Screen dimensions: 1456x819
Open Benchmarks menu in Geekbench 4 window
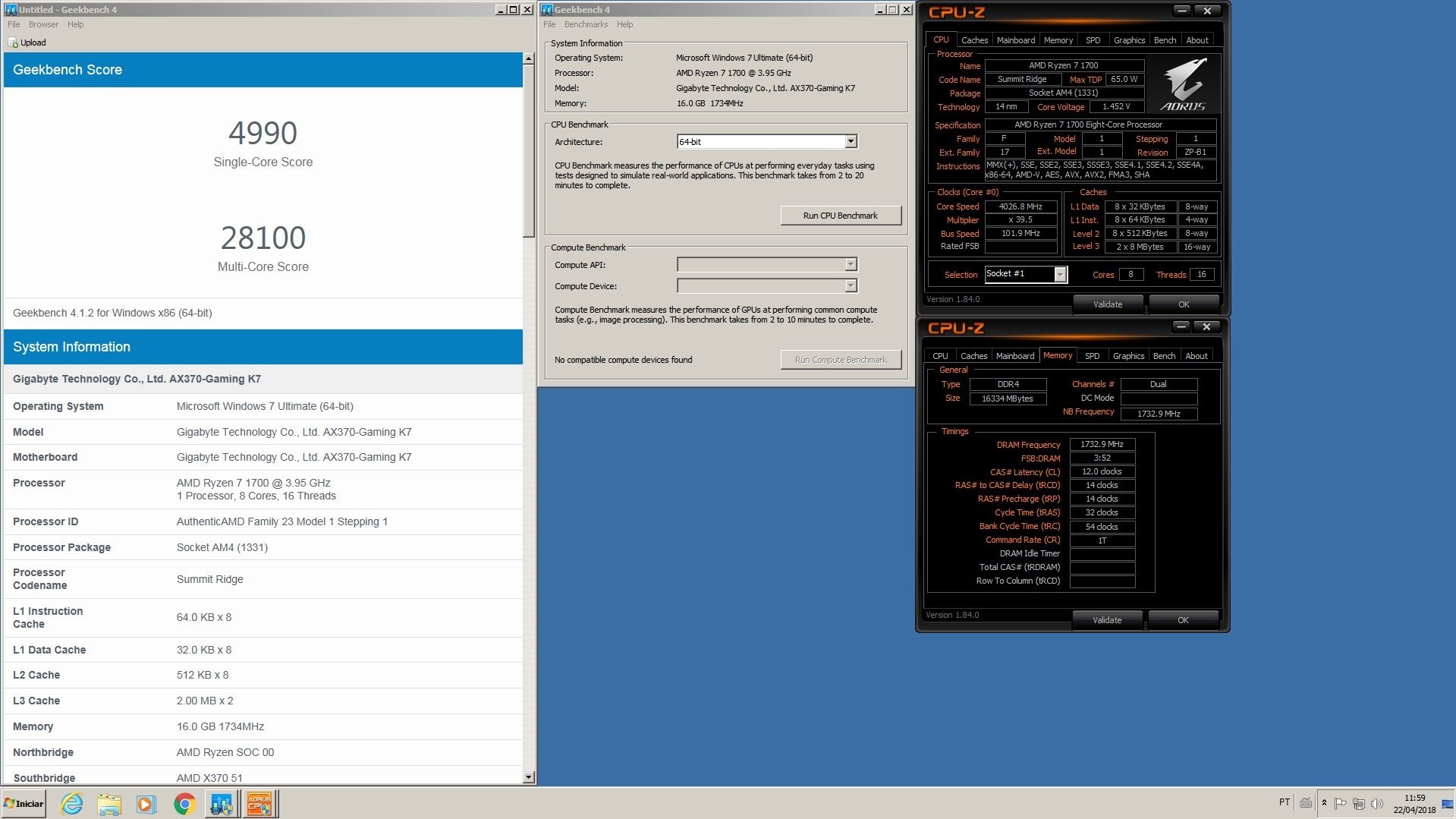[586, 24]
